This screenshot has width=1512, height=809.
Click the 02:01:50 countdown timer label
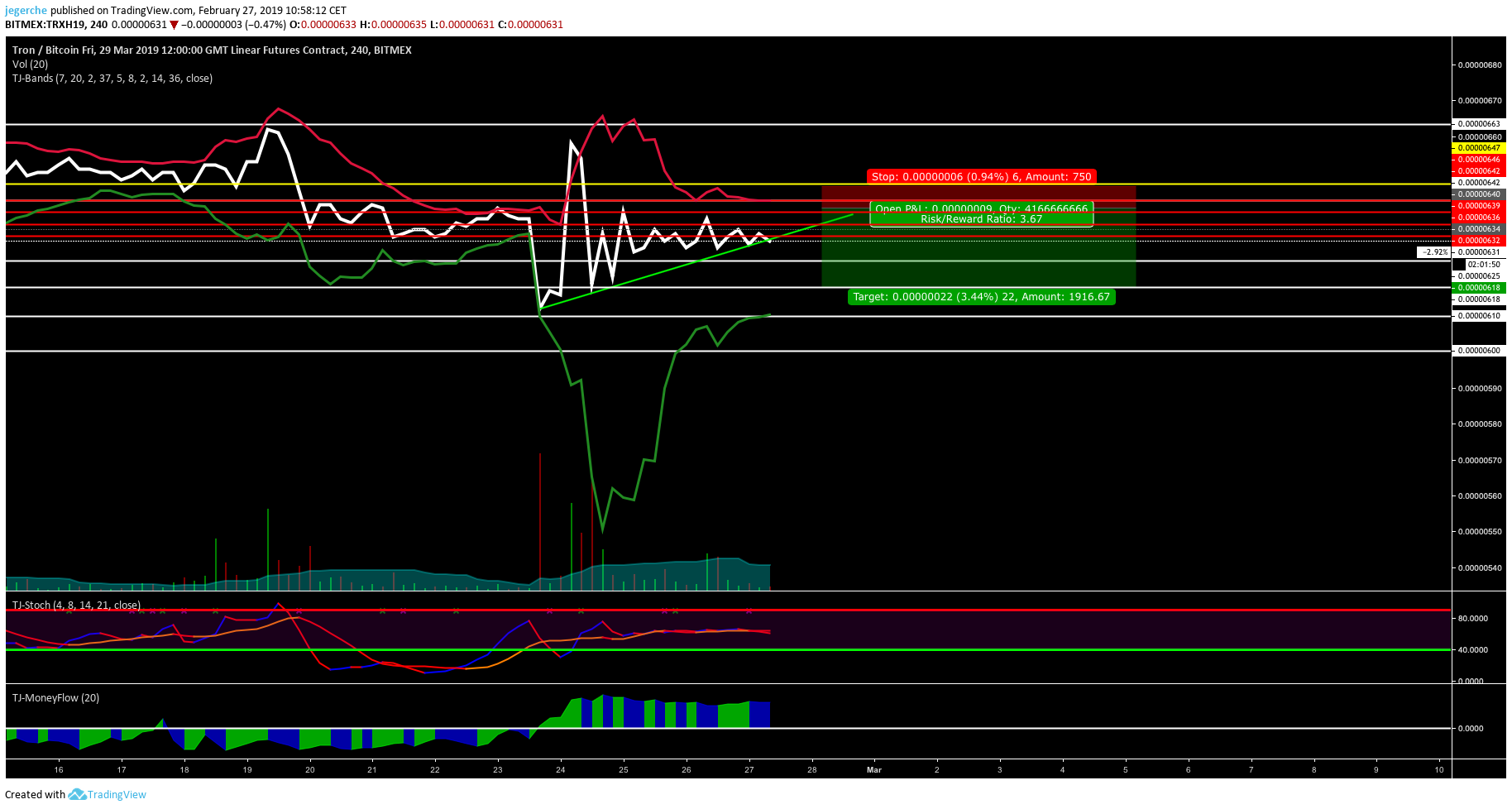(1483, 265)
